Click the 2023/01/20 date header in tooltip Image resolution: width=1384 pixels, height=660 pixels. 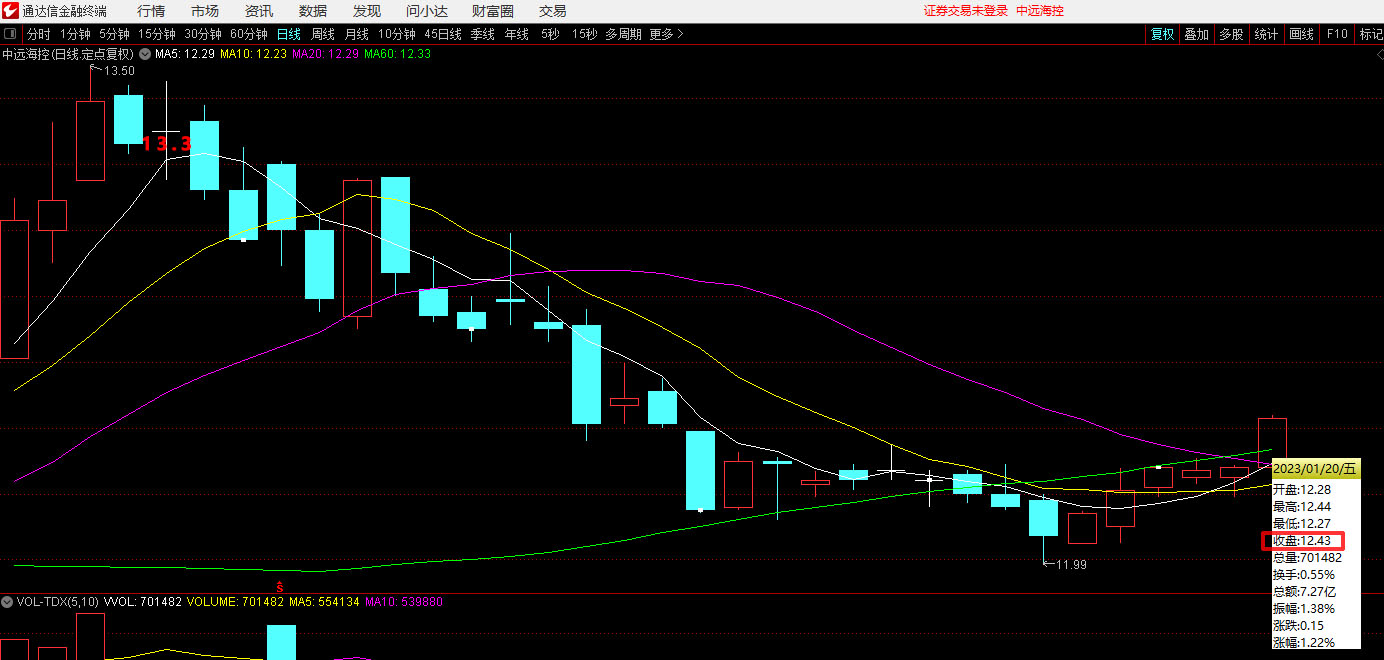pos(1315,469)
